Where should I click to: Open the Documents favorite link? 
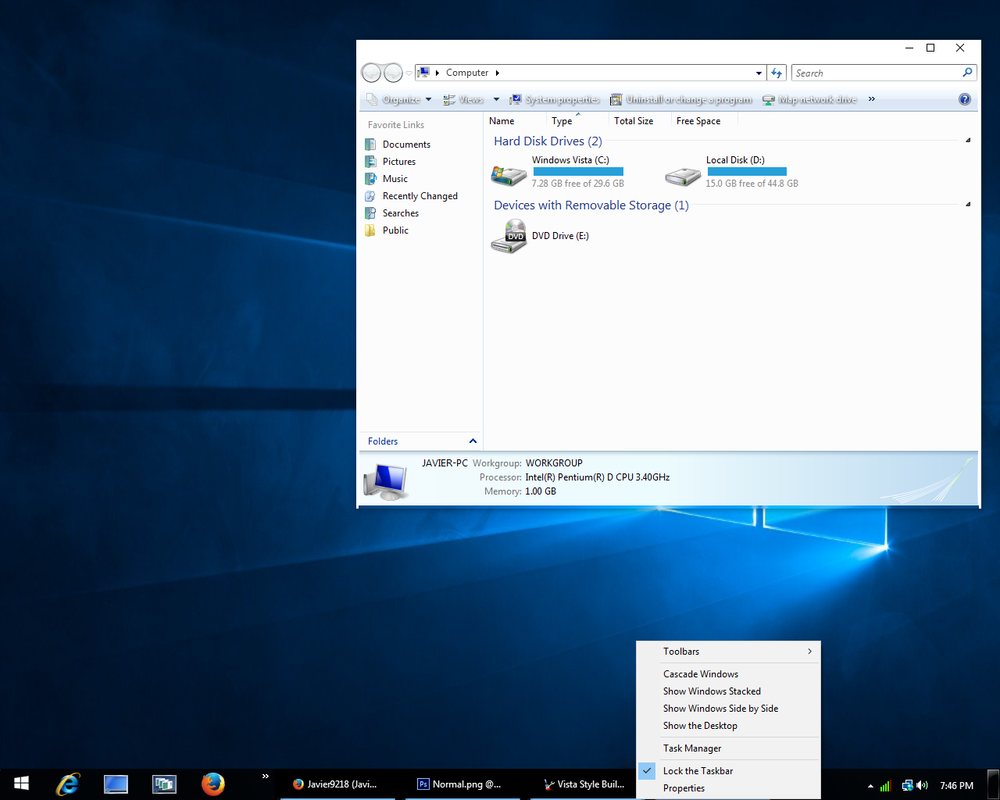coord(406,145)
